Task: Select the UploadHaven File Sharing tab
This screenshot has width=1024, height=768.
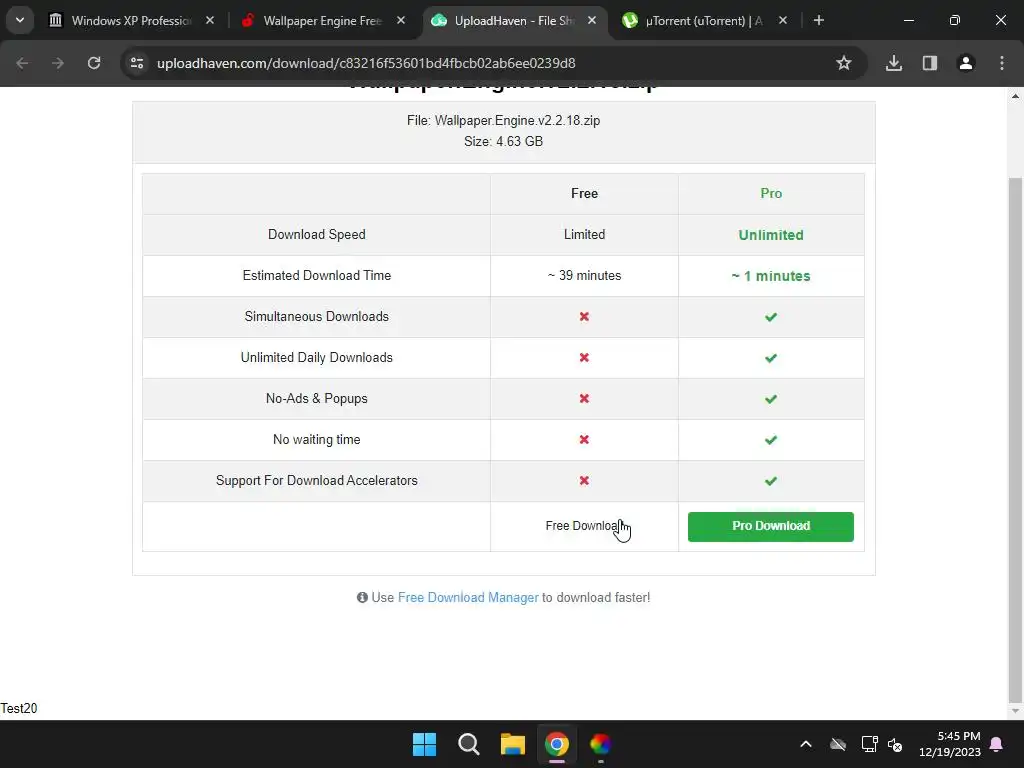Action: [x=514, y=21]
